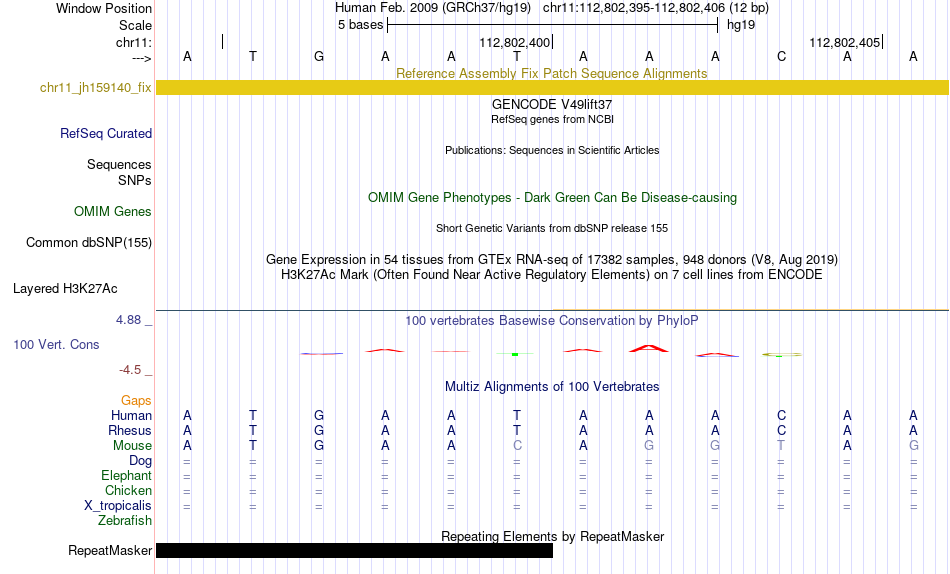The width and height of the screenshot is (950, 574).
Task: Click the gray C base in the Mouse row
Action: (x=517, y=446)
